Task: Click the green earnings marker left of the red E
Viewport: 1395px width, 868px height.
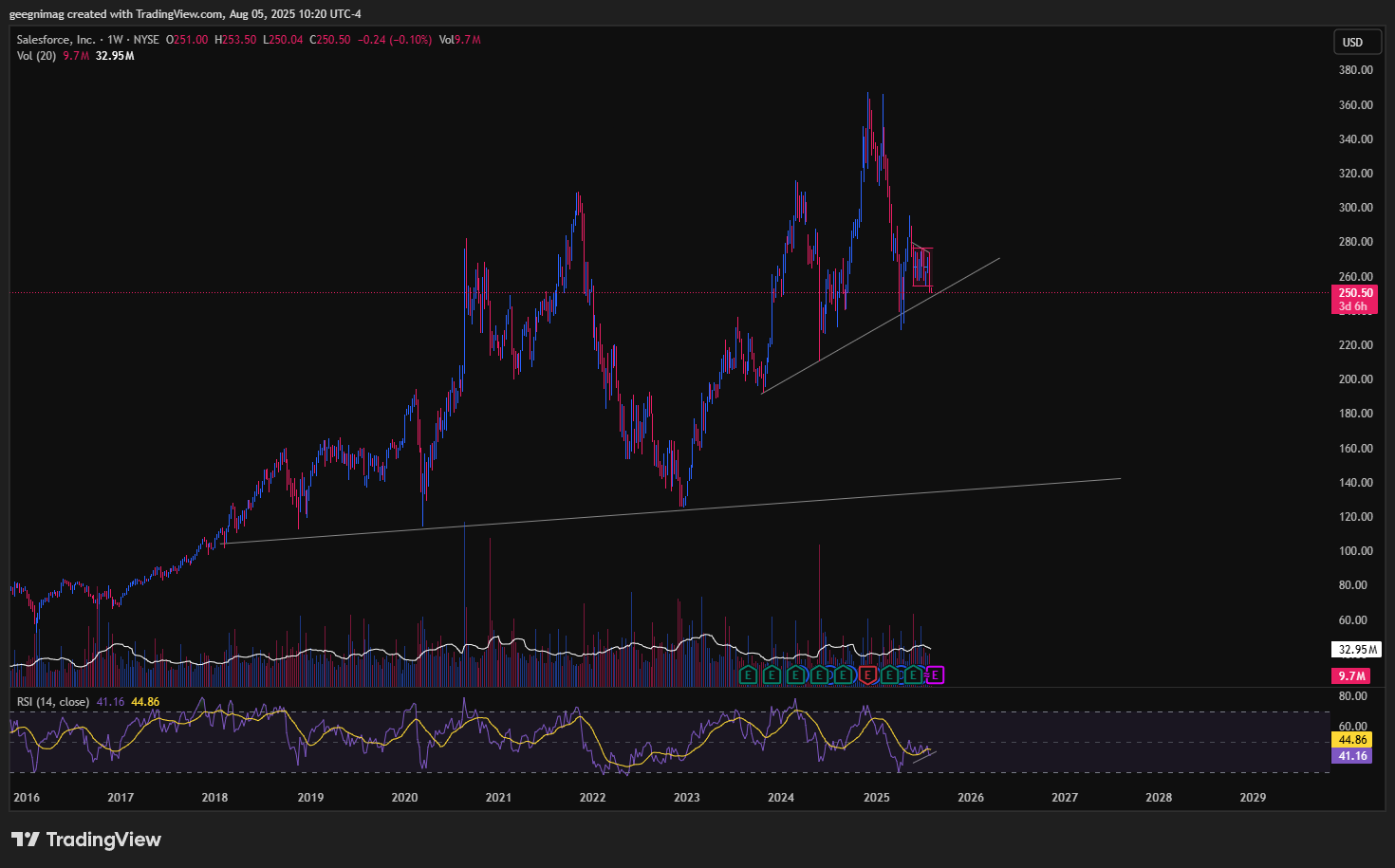Action: pos(843,675)
